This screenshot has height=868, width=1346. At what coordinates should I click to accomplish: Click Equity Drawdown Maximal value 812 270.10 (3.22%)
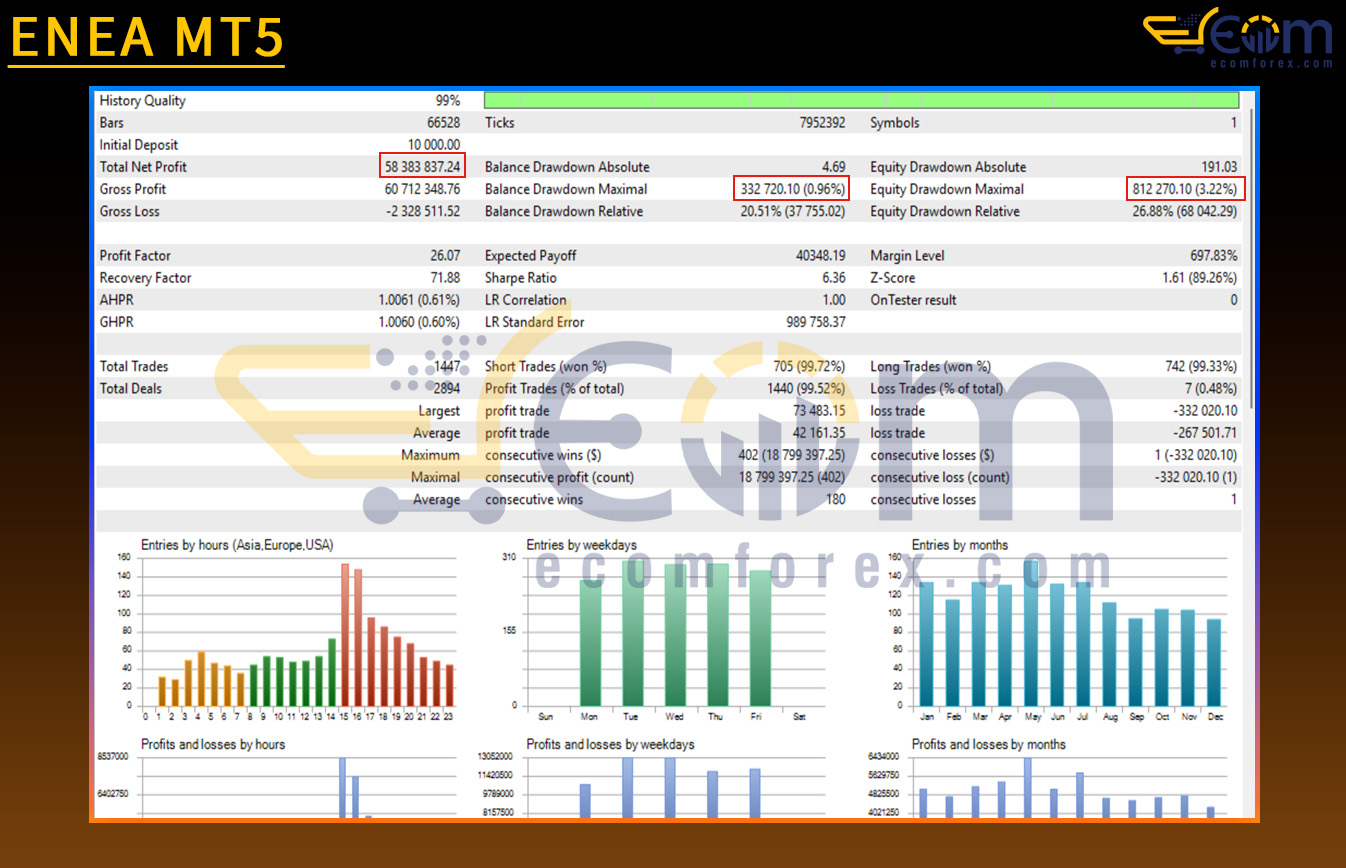tap(1184, 189)
